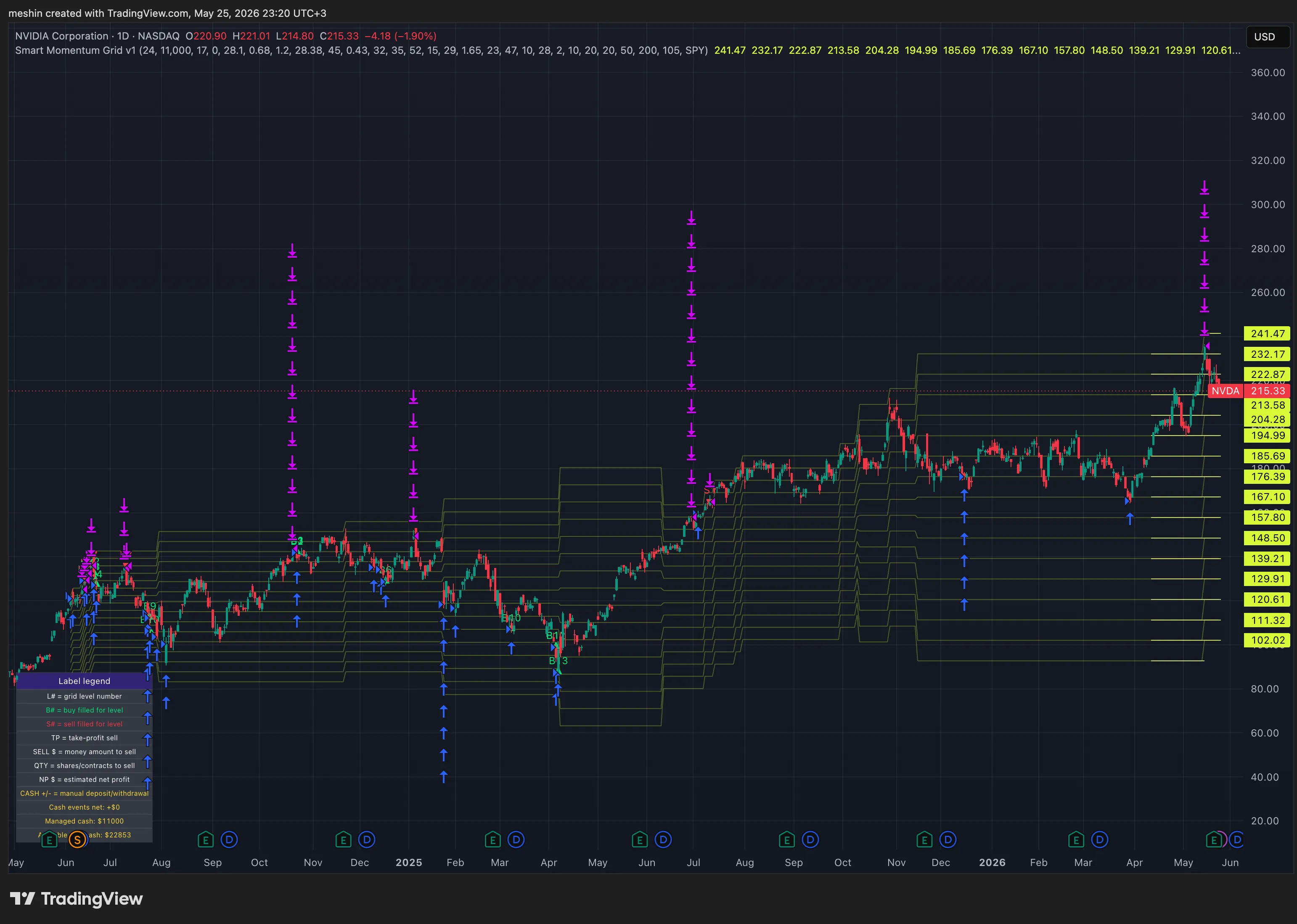The image size is (1297, 924).
Task: Select the 241.47 grid level label
Action: click(1268, 333)
